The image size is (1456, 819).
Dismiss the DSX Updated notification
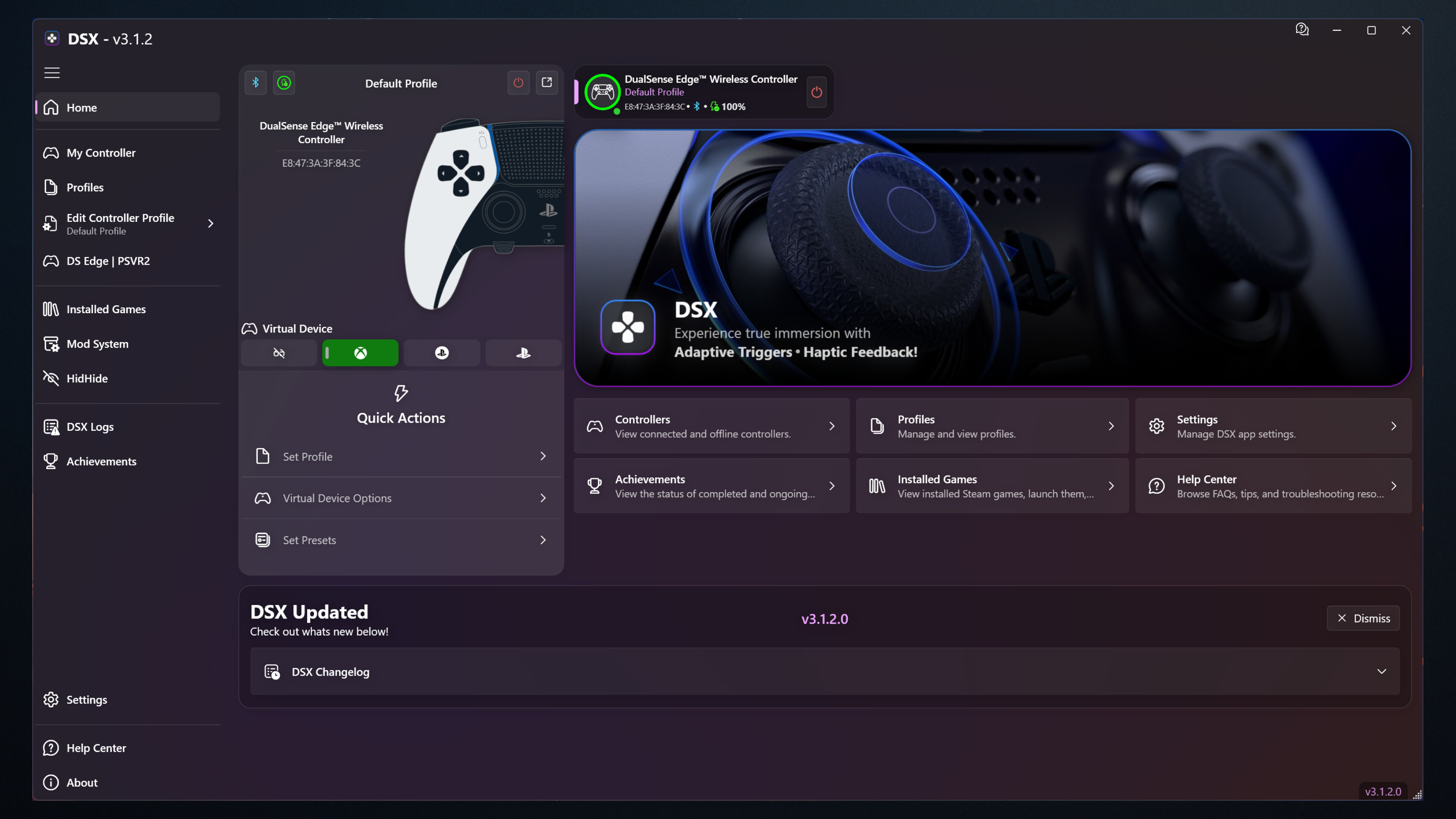coord(1363,618)
